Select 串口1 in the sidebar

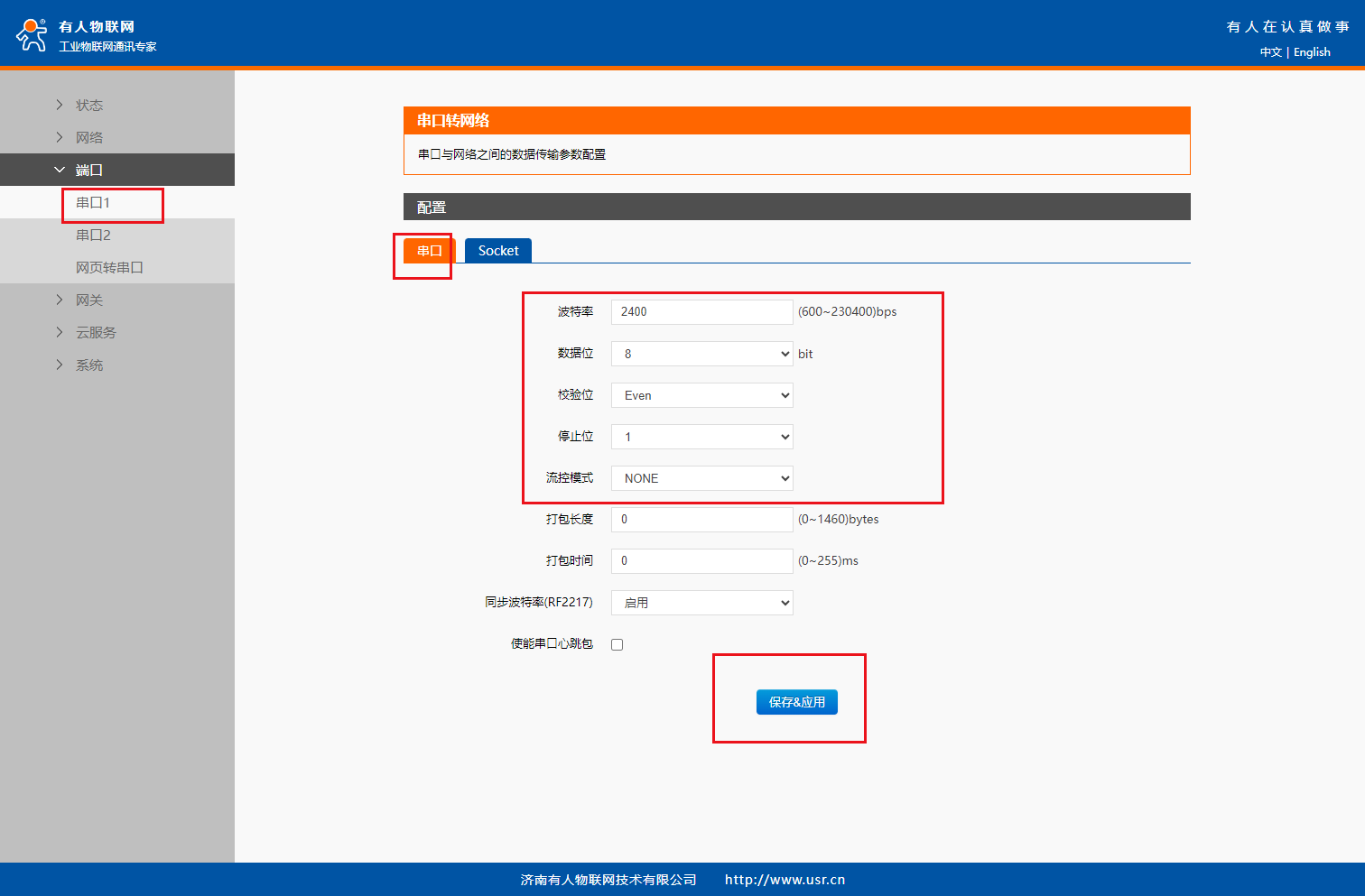(x=93, y=202)
